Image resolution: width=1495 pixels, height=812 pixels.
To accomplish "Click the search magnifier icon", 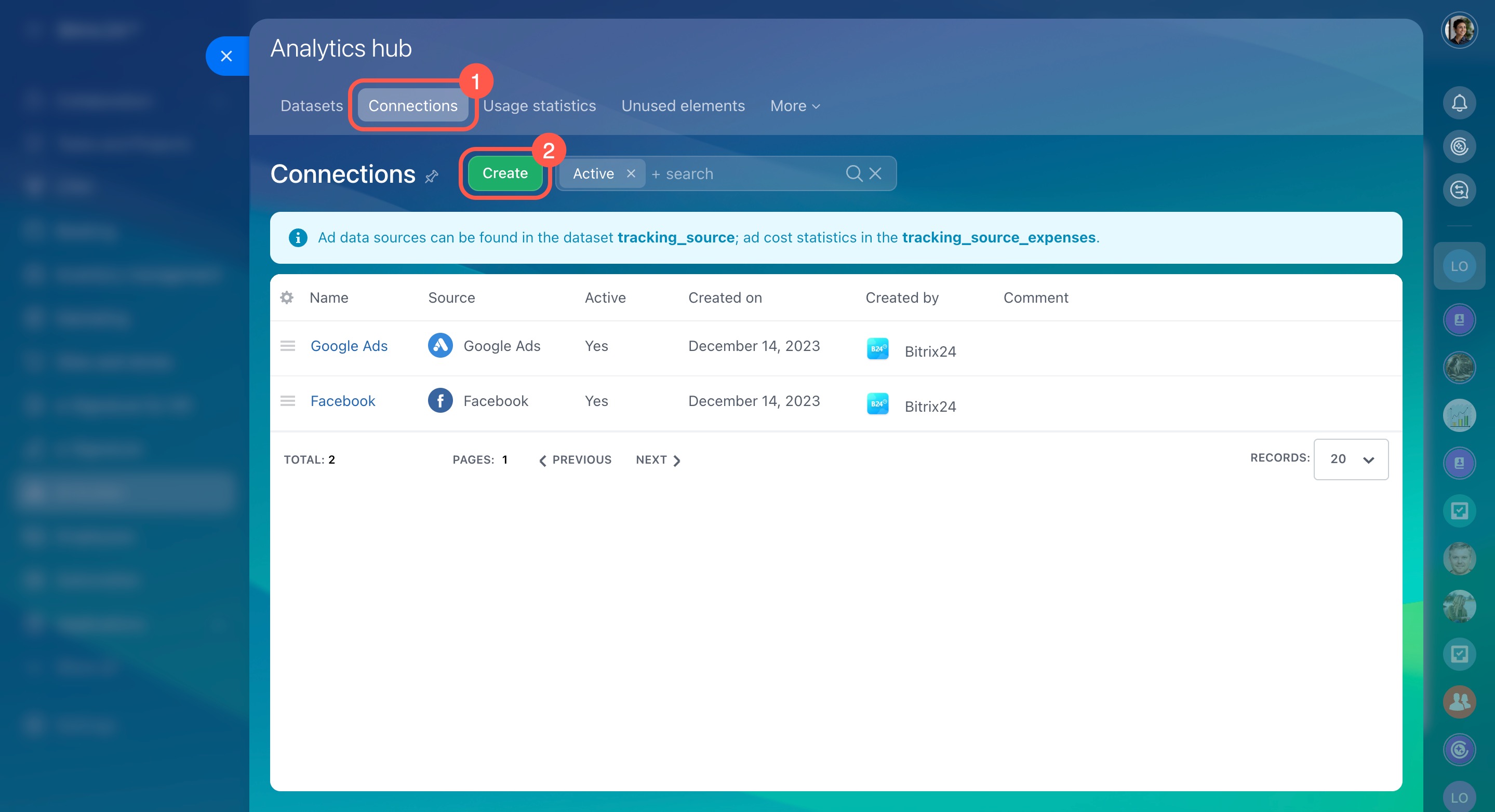I will pyautogui.click(x=853, y=173).
